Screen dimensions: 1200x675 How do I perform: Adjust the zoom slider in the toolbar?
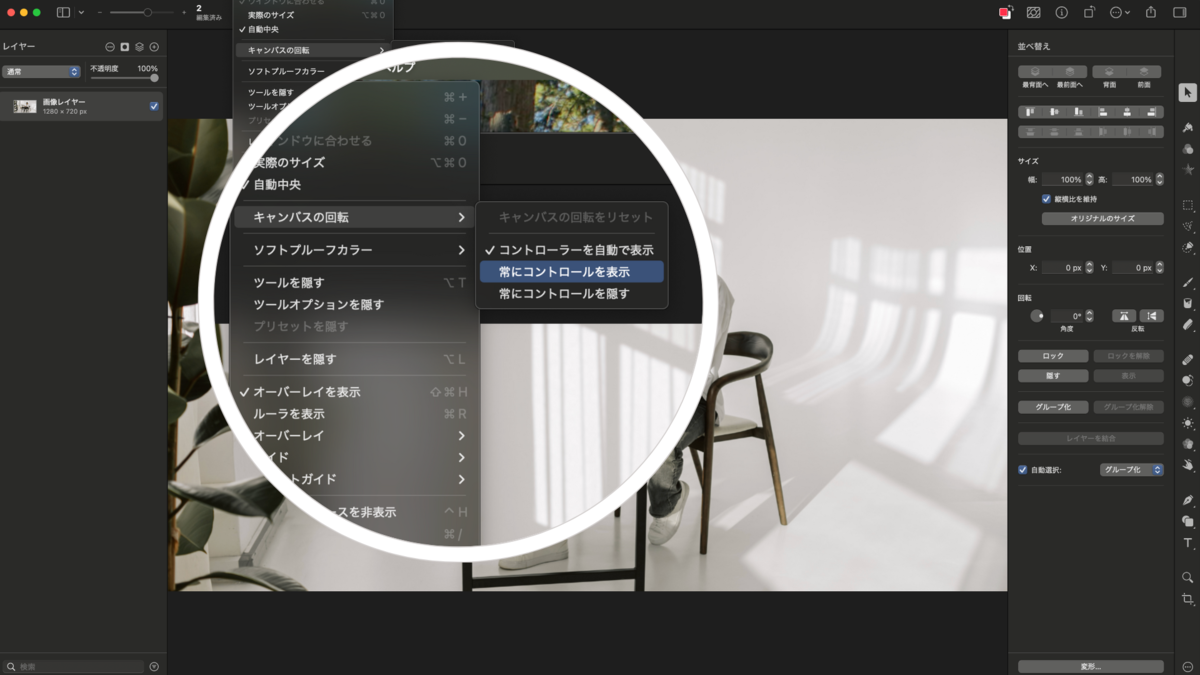click(141, 12)
